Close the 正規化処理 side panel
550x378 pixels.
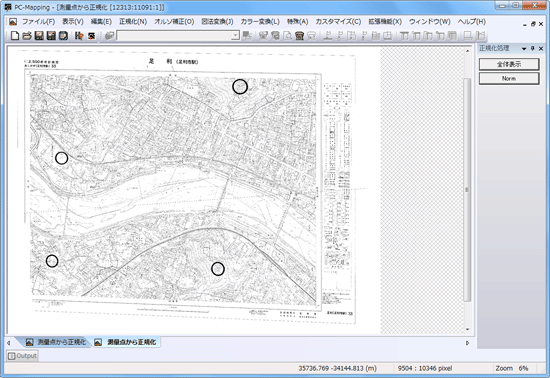541,48
